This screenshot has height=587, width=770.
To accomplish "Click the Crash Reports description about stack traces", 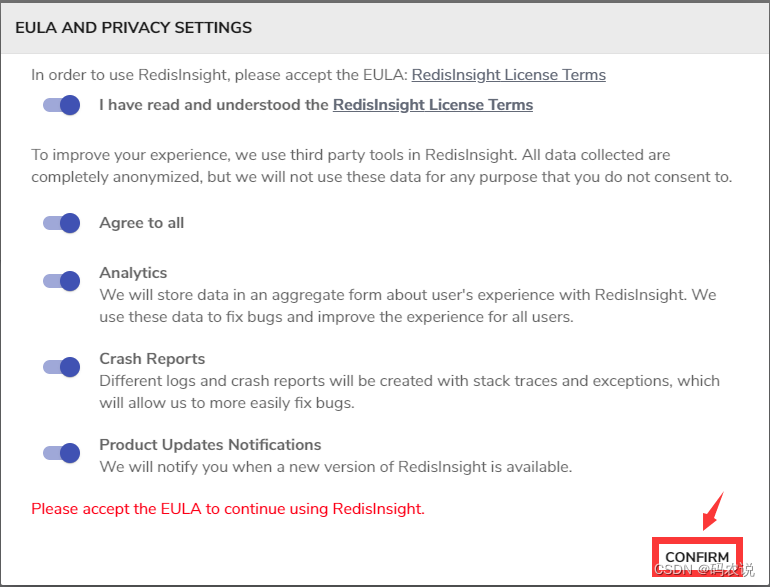I will pos(410,391).
